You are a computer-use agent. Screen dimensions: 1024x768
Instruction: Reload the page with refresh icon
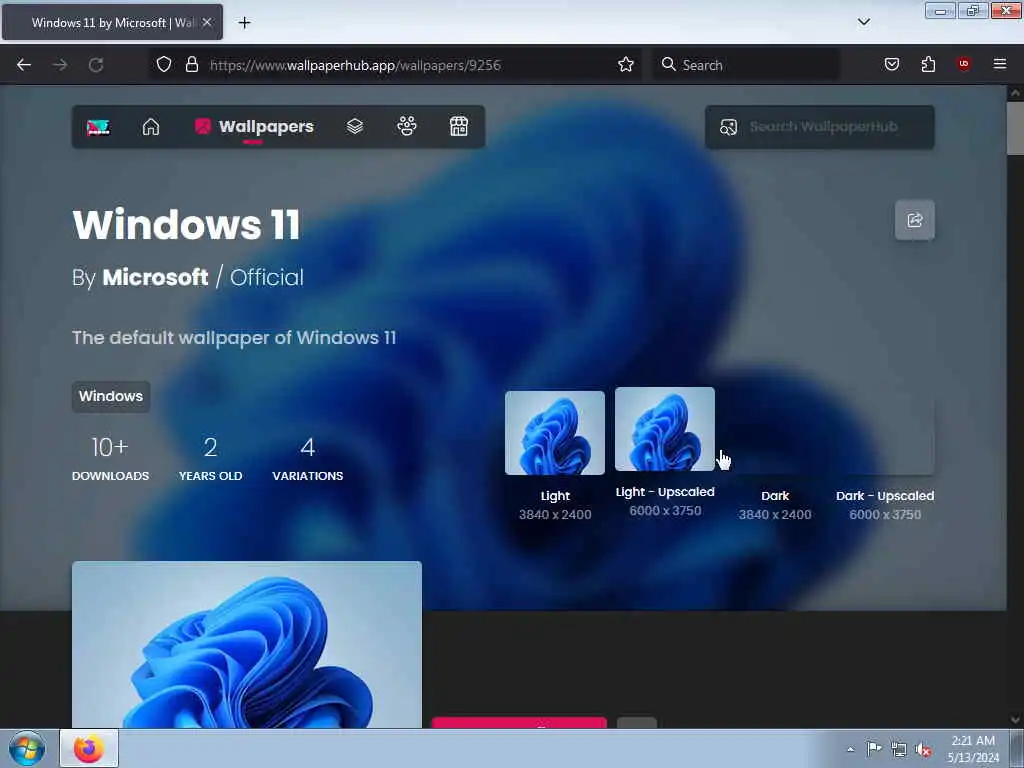(96, 65)
